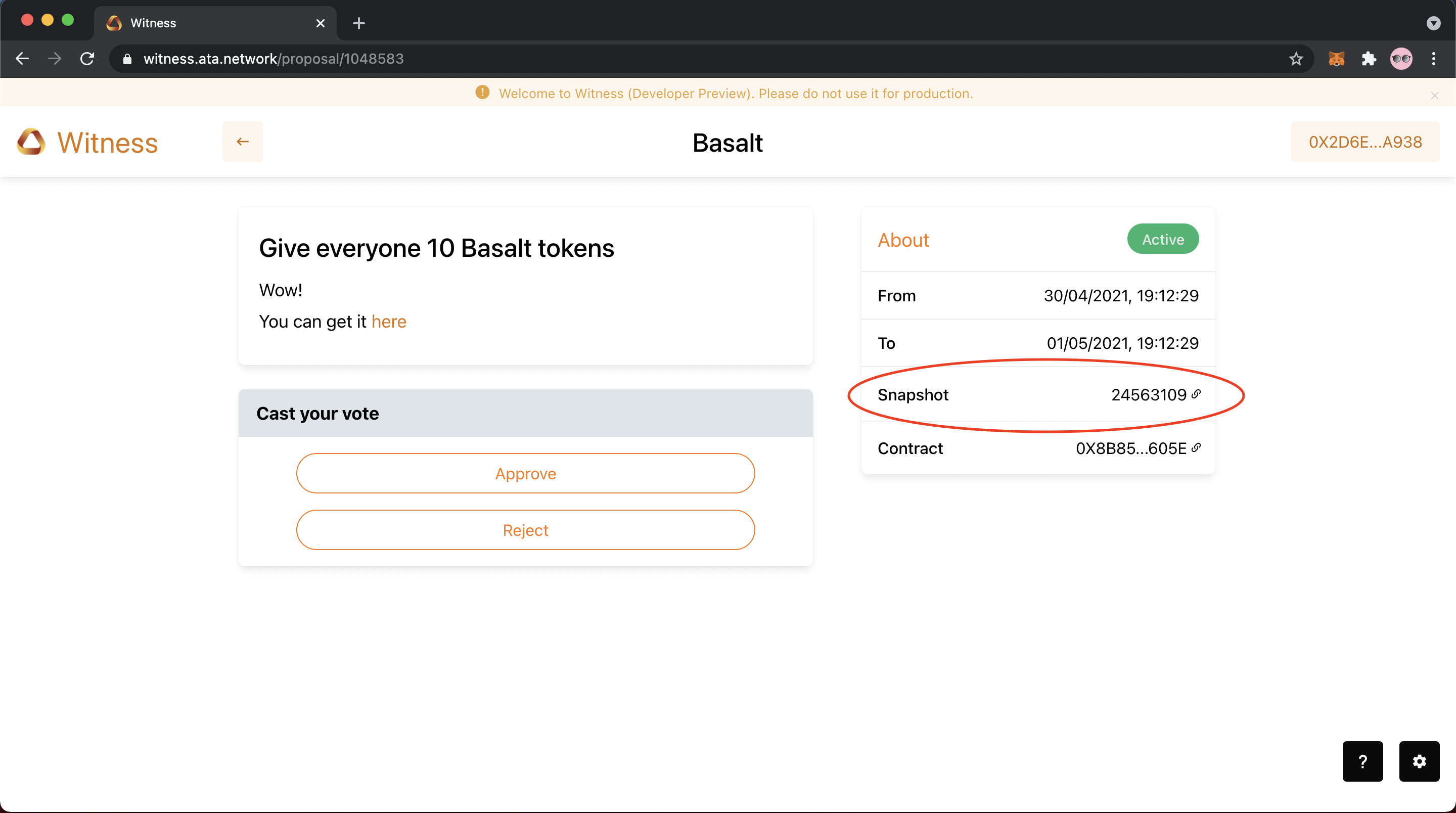Bookmark this page with the star icon
This screenshot has height=813, width=1456.
pos(1296,59)
